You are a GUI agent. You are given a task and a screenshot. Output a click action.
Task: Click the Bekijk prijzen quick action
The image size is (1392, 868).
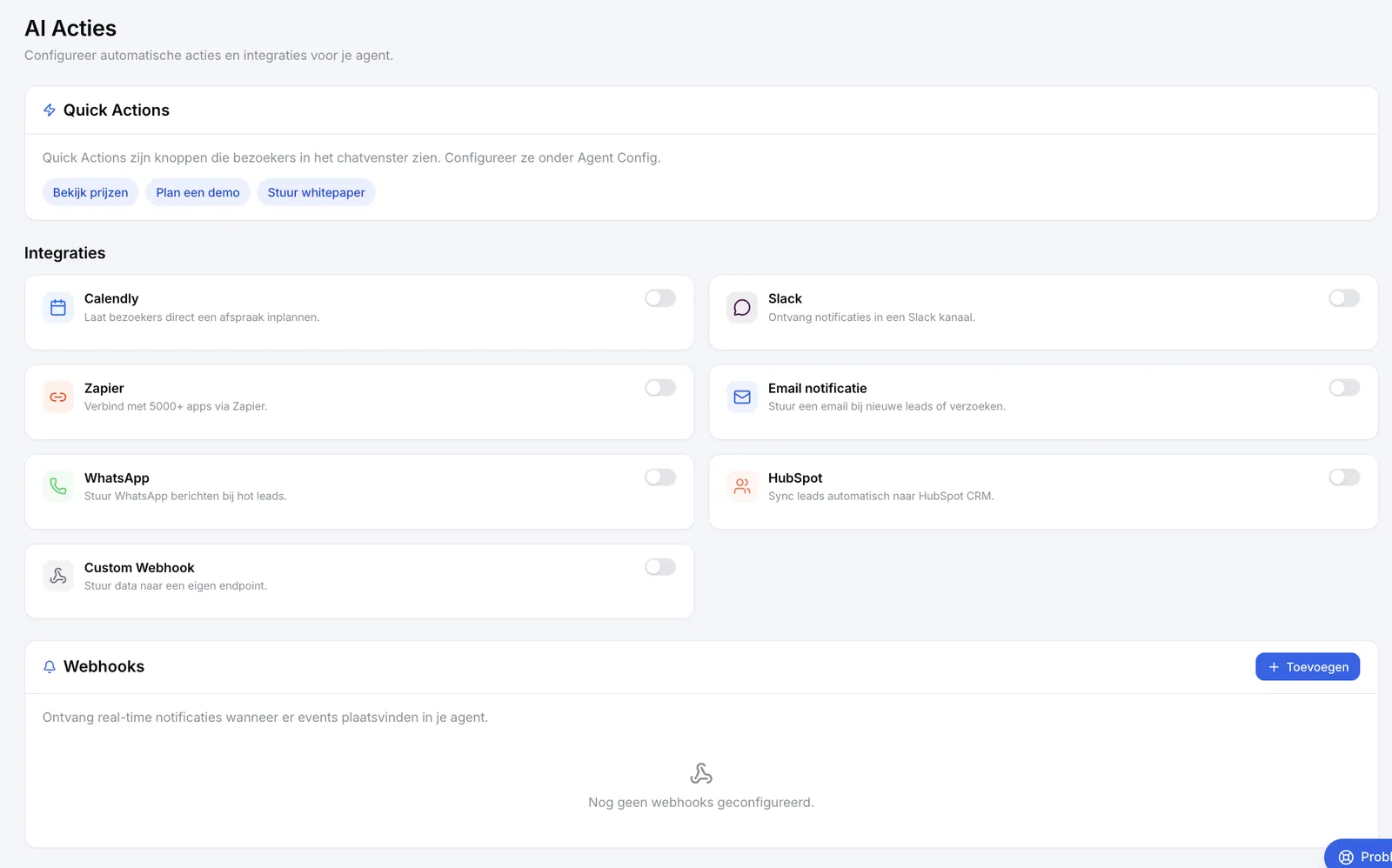coord(90,192)
